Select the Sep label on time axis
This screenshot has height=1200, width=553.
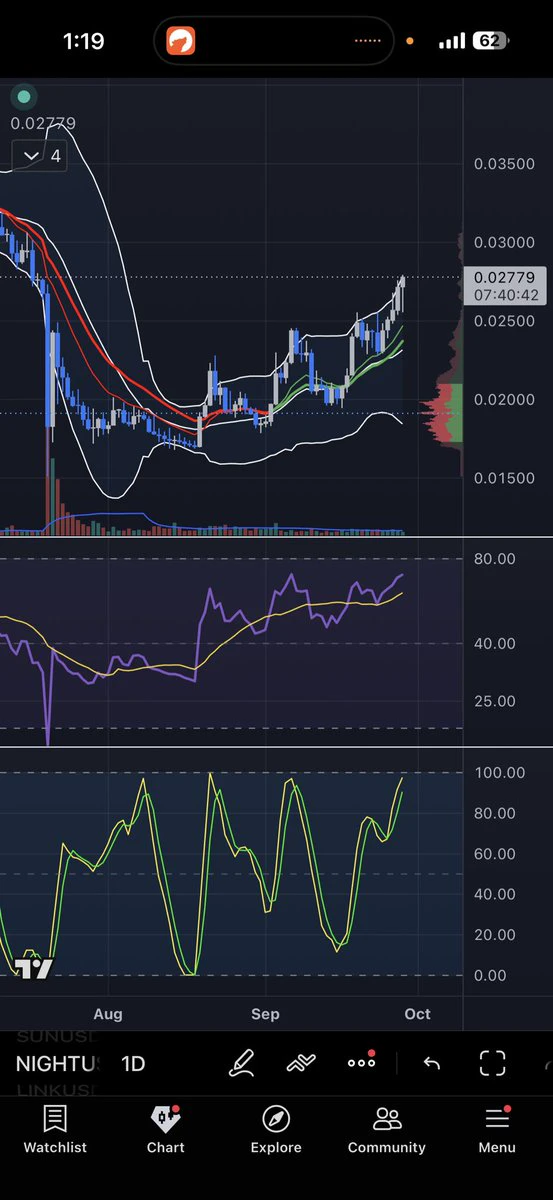(x=265, y=1014)
